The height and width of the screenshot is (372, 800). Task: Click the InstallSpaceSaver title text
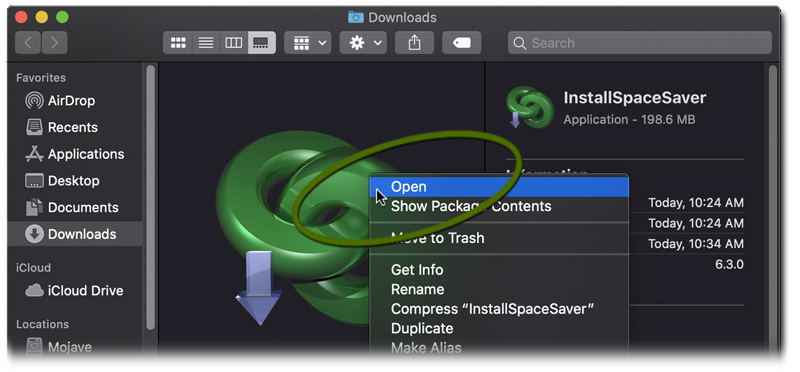tap(635, 97)
